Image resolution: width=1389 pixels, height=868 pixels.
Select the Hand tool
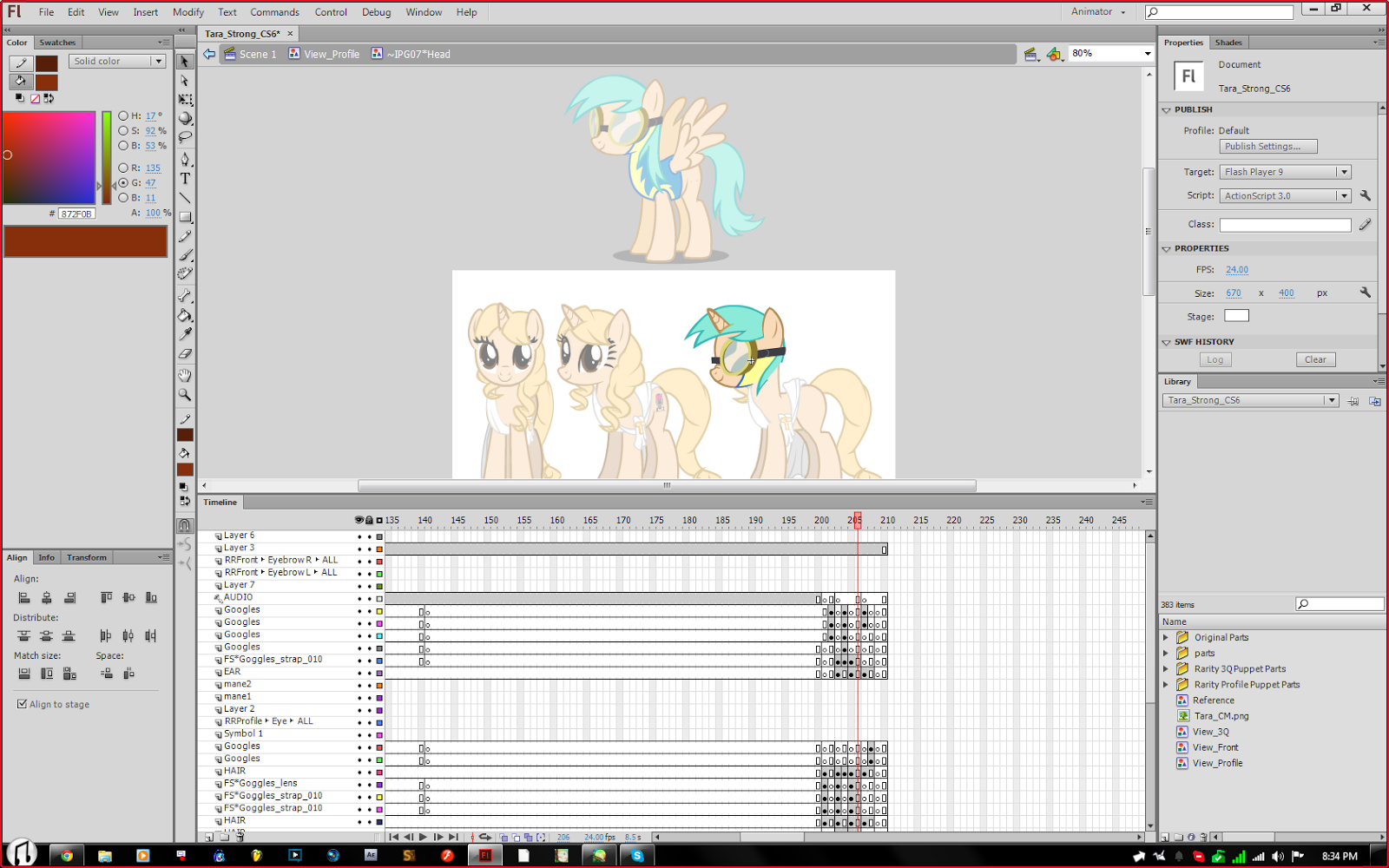(185, 376)
